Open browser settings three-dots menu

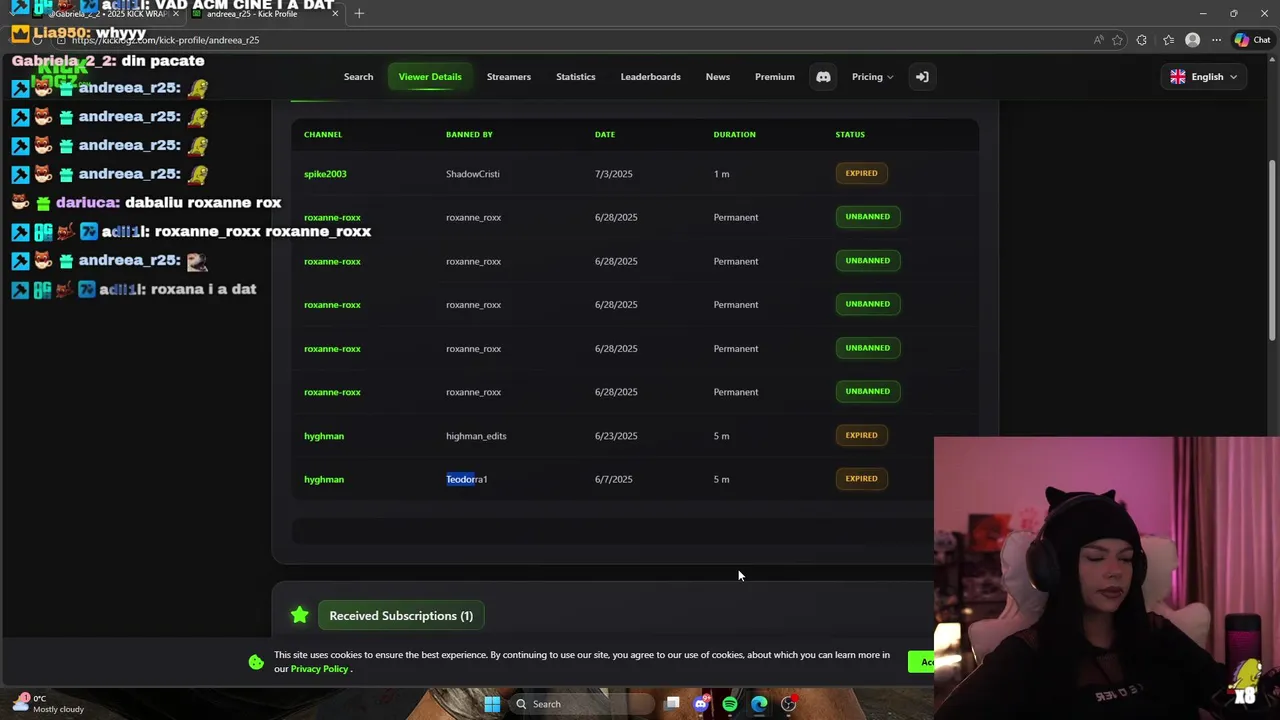click(1216, 40)
